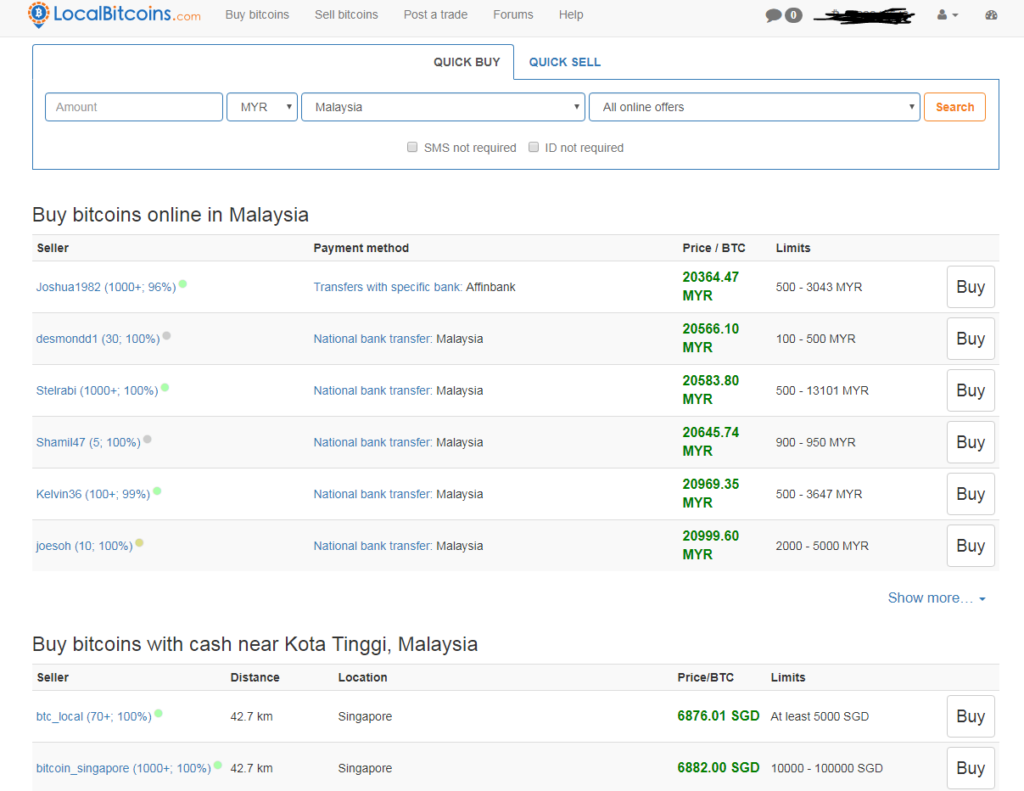
Task: Click status dot beside desmondd1
Action: tap(167, 336)
